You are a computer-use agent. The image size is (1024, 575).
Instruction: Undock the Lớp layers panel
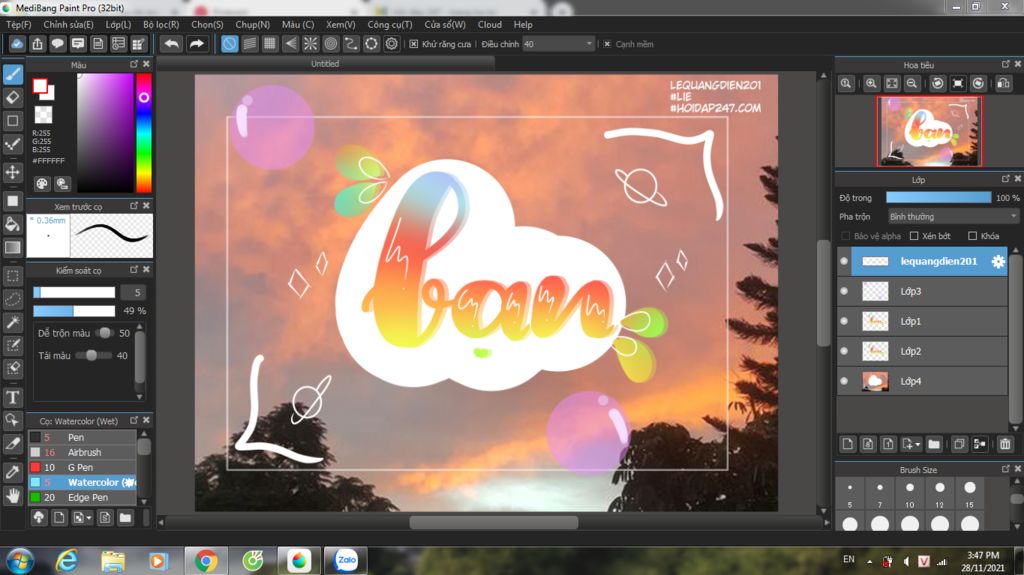(1006, 179)
